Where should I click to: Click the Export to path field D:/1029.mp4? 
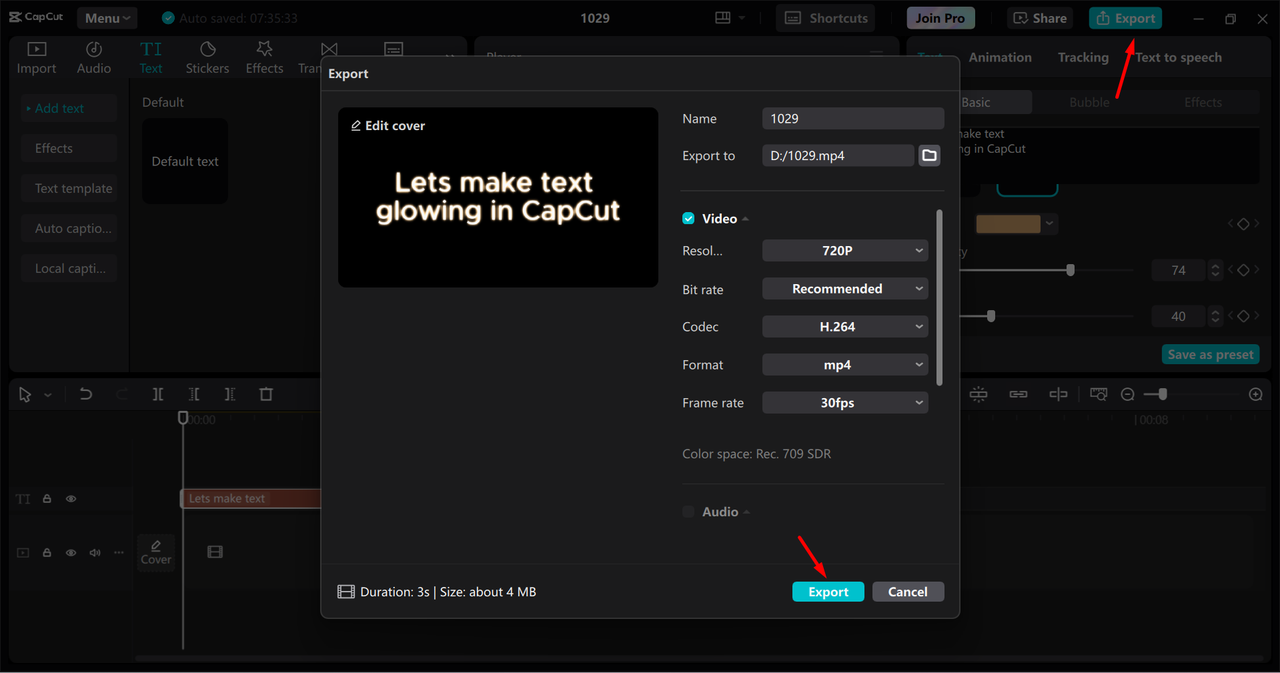click(x=838, y=155)
